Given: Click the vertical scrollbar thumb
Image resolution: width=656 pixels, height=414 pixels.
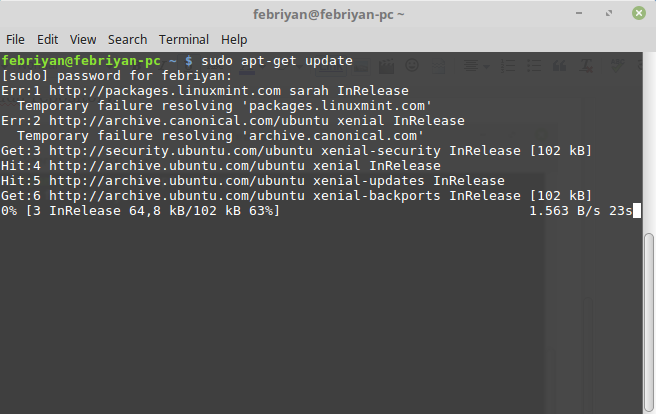Looking at the screenshot, I should tap(649, 320).
